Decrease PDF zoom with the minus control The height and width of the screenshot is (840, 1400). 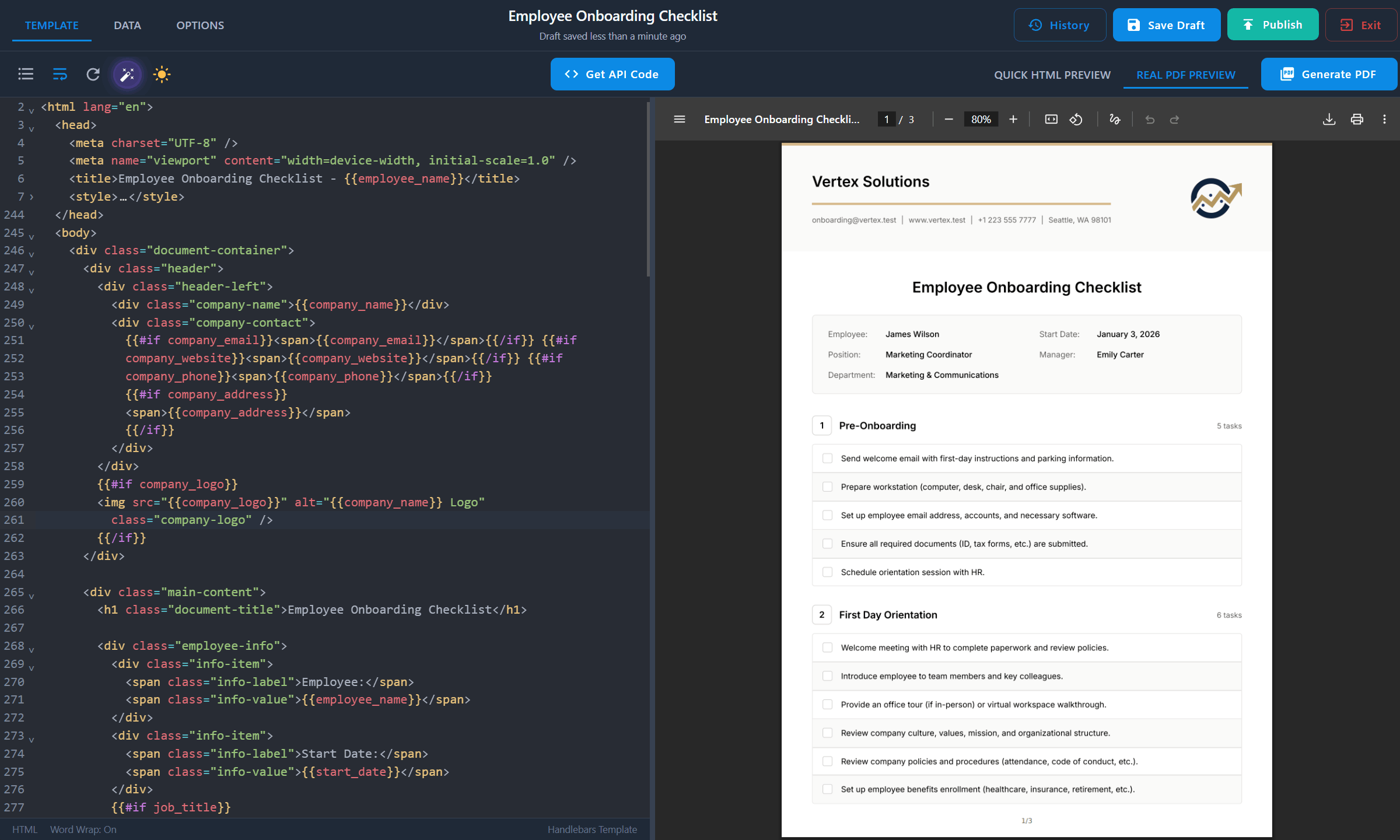948,119
